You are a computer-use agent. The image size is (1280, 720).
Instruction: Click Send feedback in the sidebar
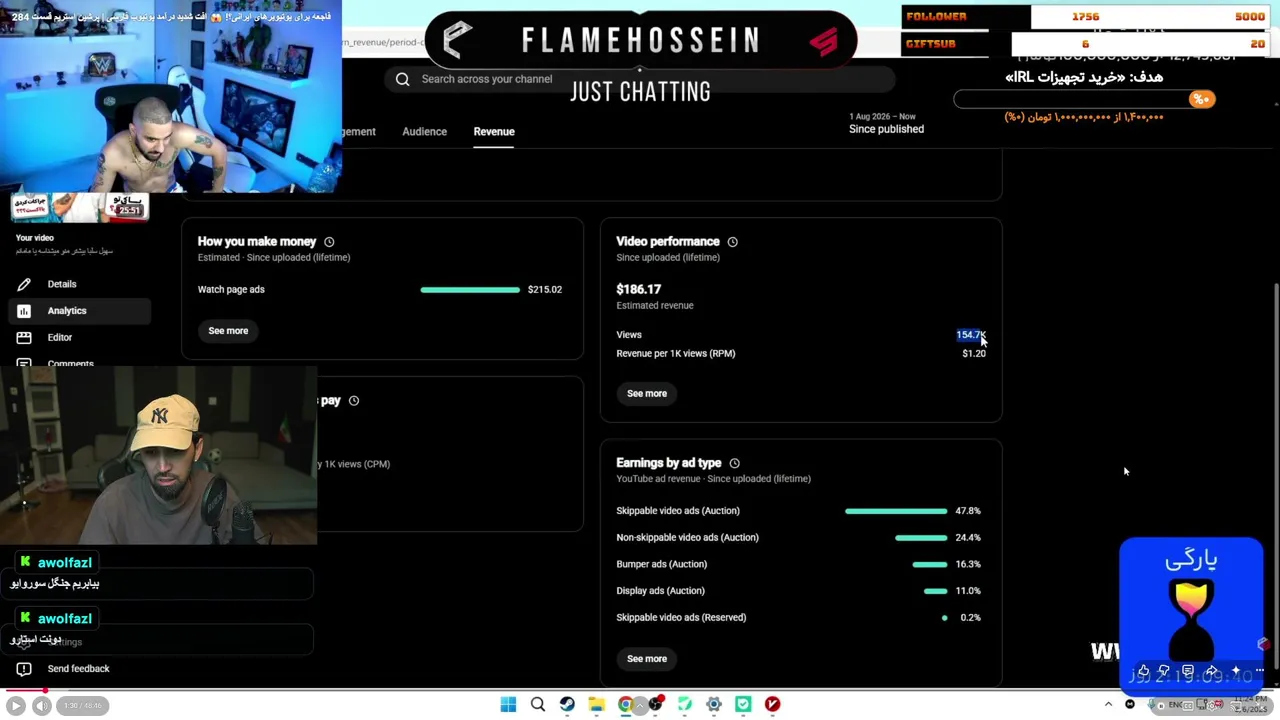[78, 669]
